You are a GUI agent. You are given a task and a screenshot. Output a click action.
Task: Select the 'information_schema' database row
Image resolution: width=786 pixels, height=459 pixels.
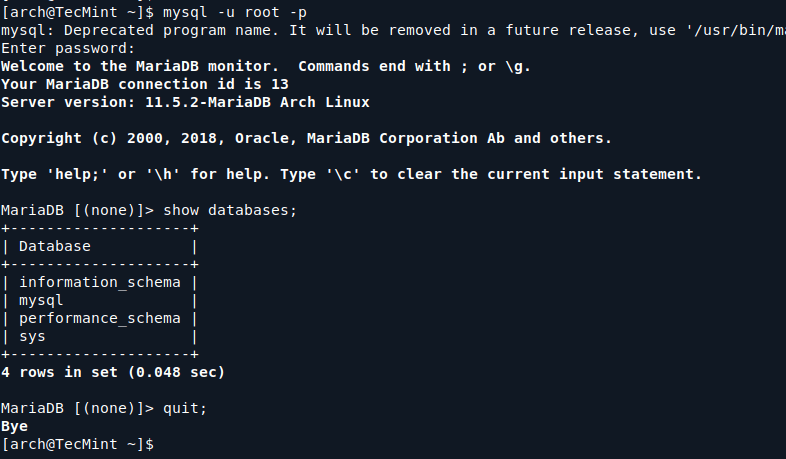(x=100, y=282)
